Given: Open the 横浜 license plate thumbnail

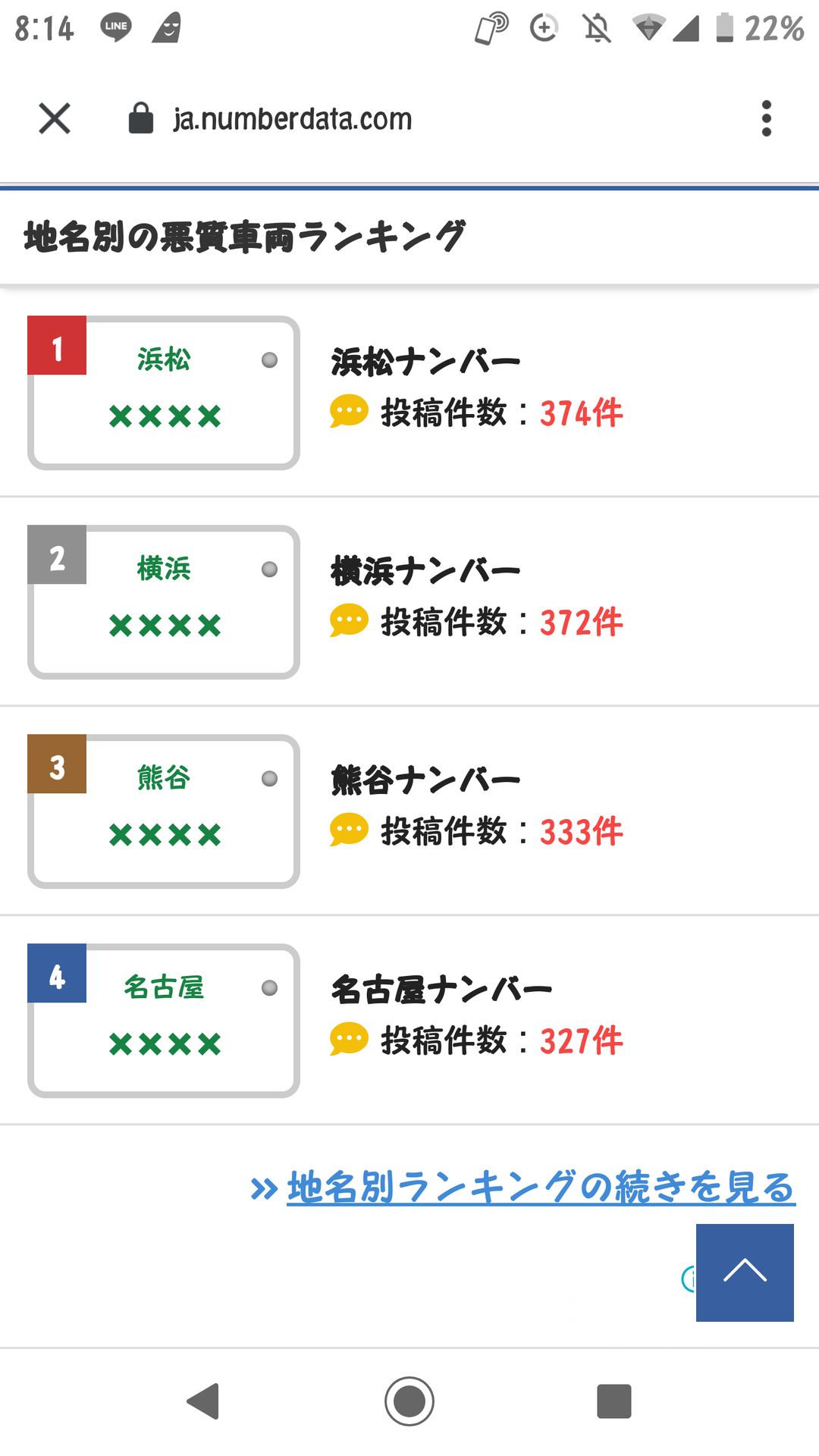Looking at the screenshot, I should pos(164,602).
